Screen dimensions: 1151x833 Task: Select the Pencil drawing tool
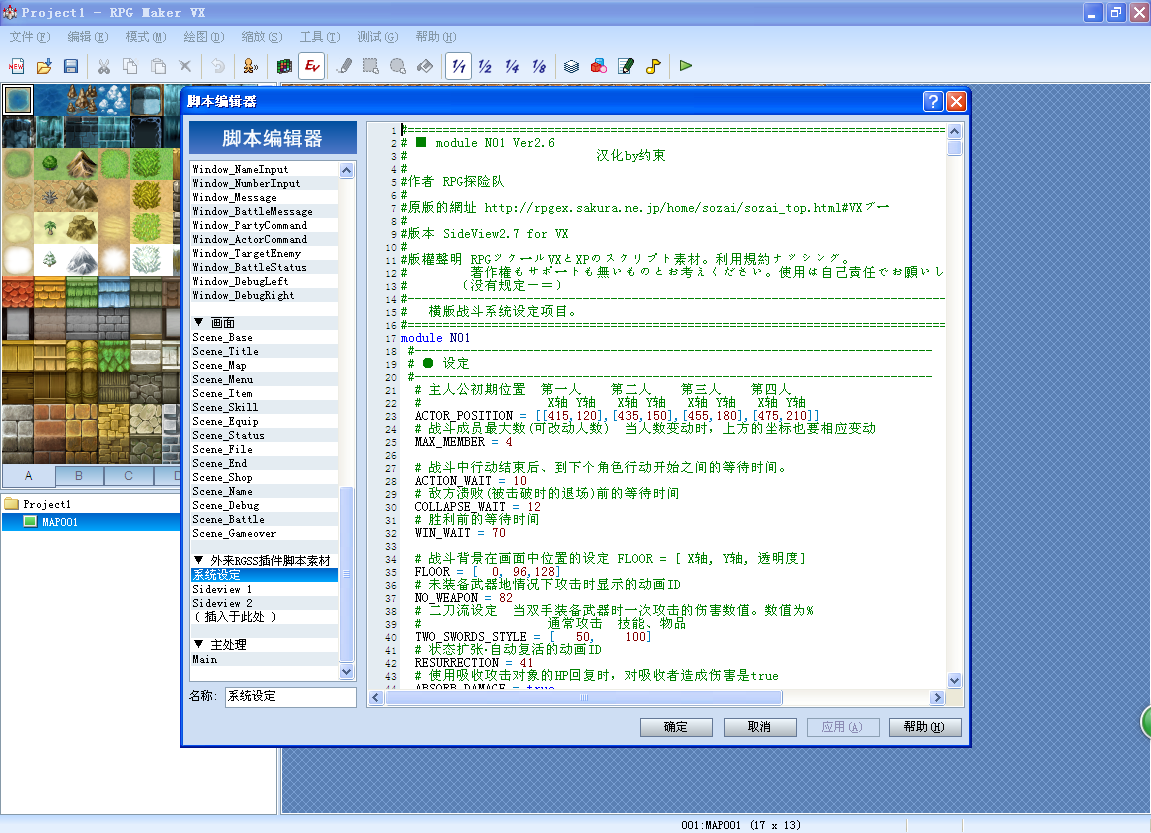(344, 66)
